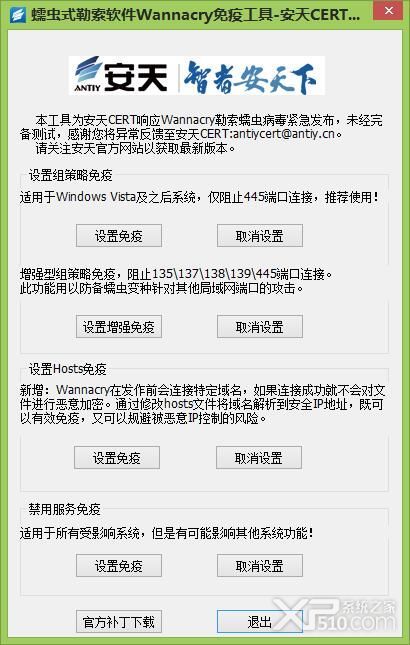The height and width of the screenshot is (645, 410).
Task: Click the 设置组策略免疫 group label
Action: [x=71, y=175]
